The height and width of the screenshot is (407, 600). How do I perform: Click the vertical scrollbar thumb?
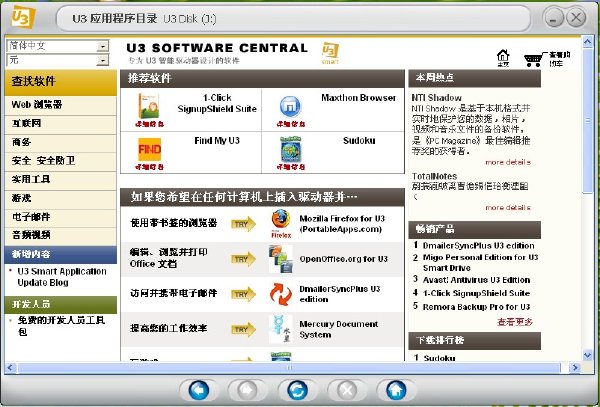pyautogui.click(x=587, y=120)
